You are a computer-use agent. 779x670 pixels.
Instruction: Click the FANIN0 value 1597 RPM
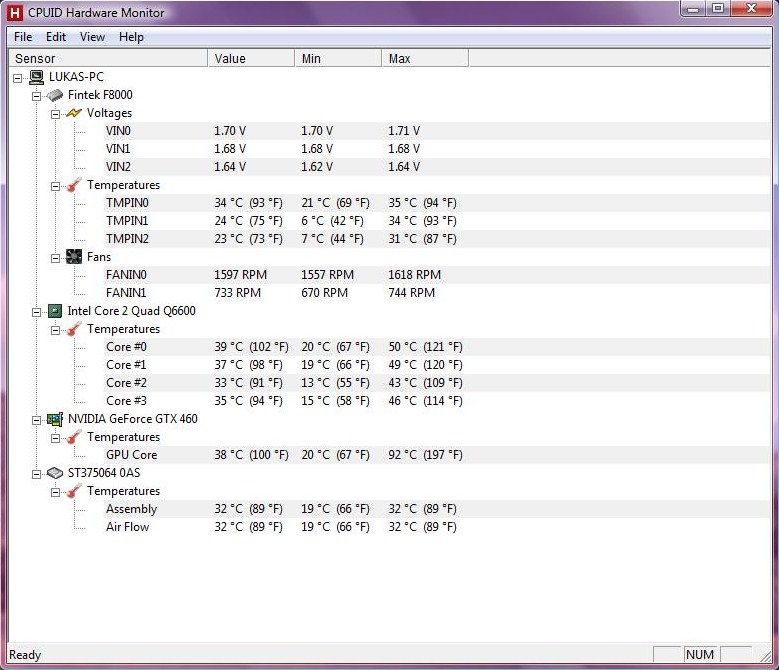pyautogui.click(x=240, y=275)
